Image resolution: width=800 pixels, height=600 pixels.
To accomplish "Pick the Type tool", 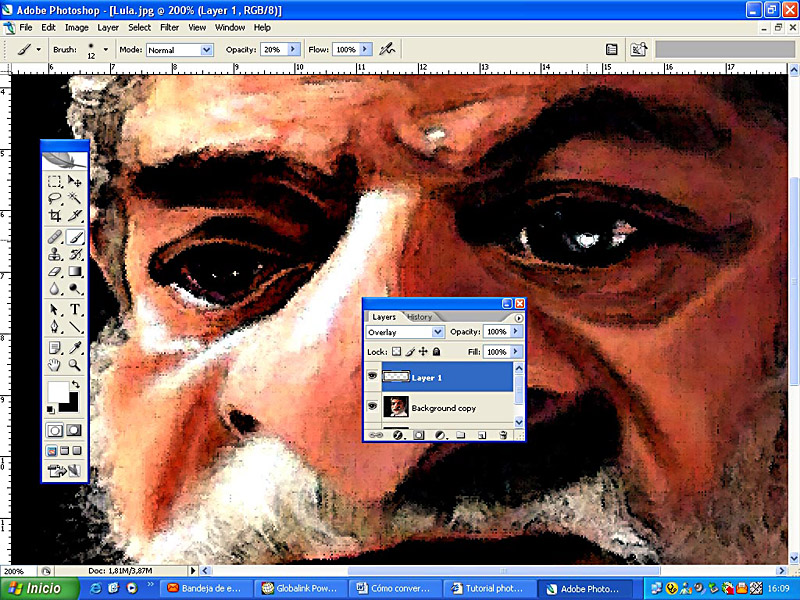I will 75,309.
